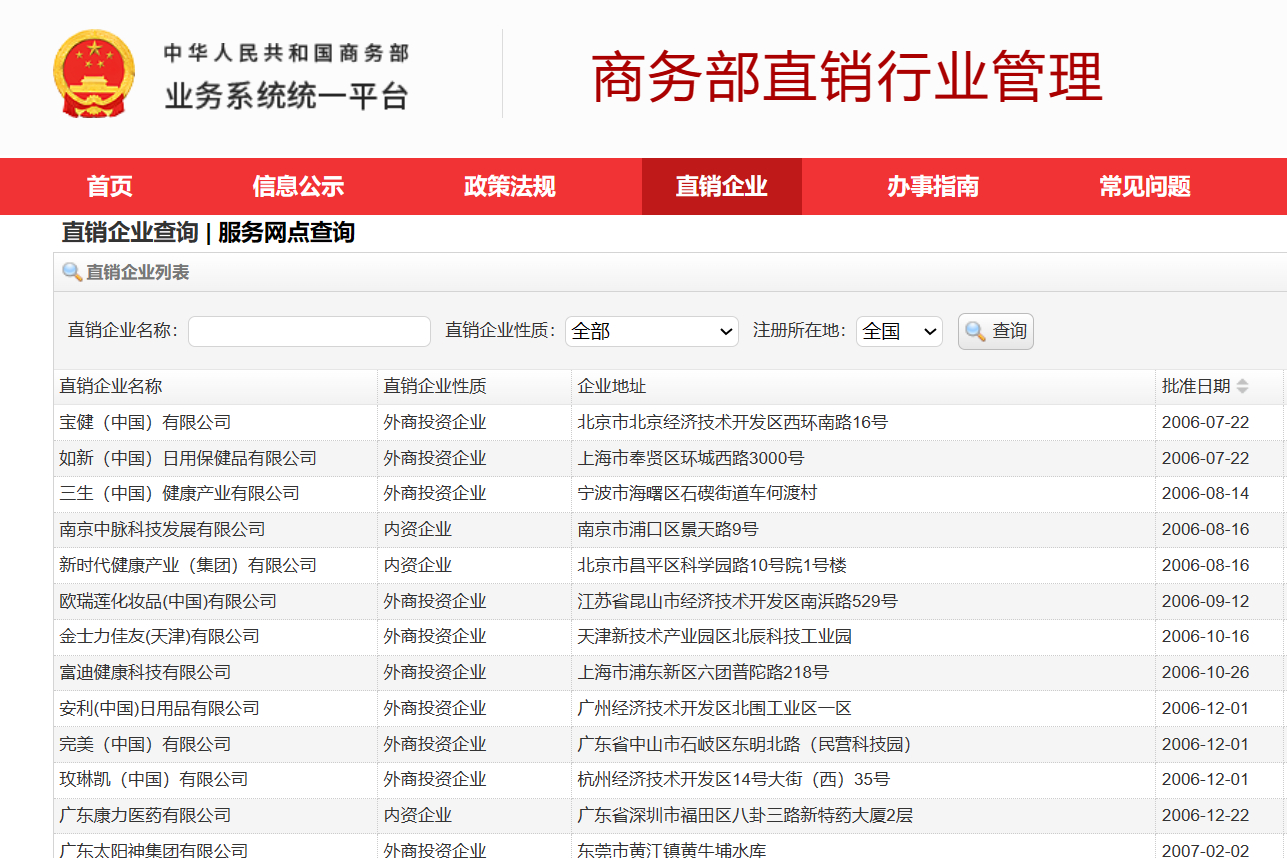Click the 直销企业名称 column header
Viewport: 1287px width, 858px height.
pos(111,386)
